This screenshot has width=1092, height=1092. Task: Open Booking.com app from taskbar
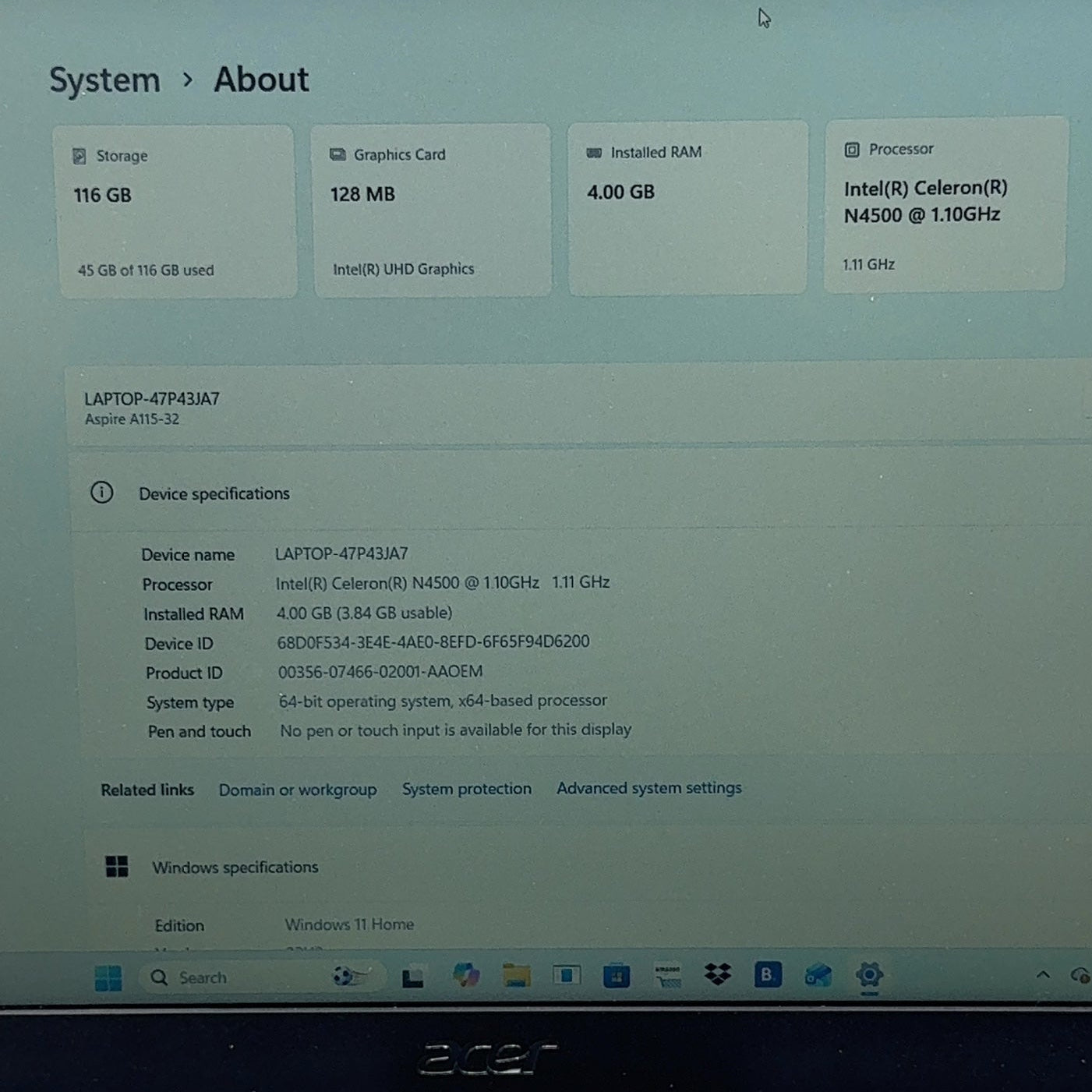tap(768, 974)
